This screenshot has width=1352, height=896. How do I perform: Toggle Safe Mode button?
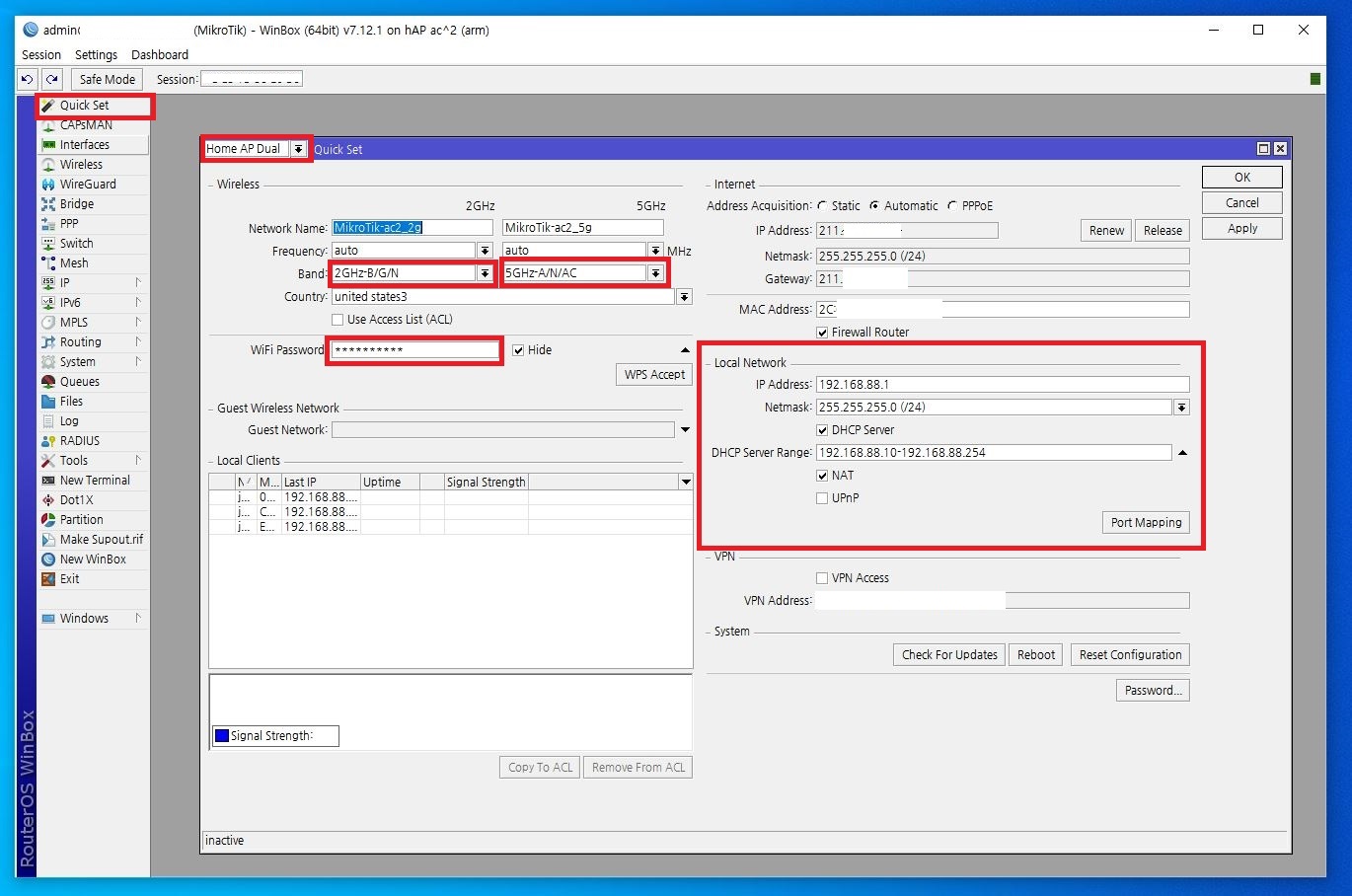pyautogui.click(x=107, y=79)
